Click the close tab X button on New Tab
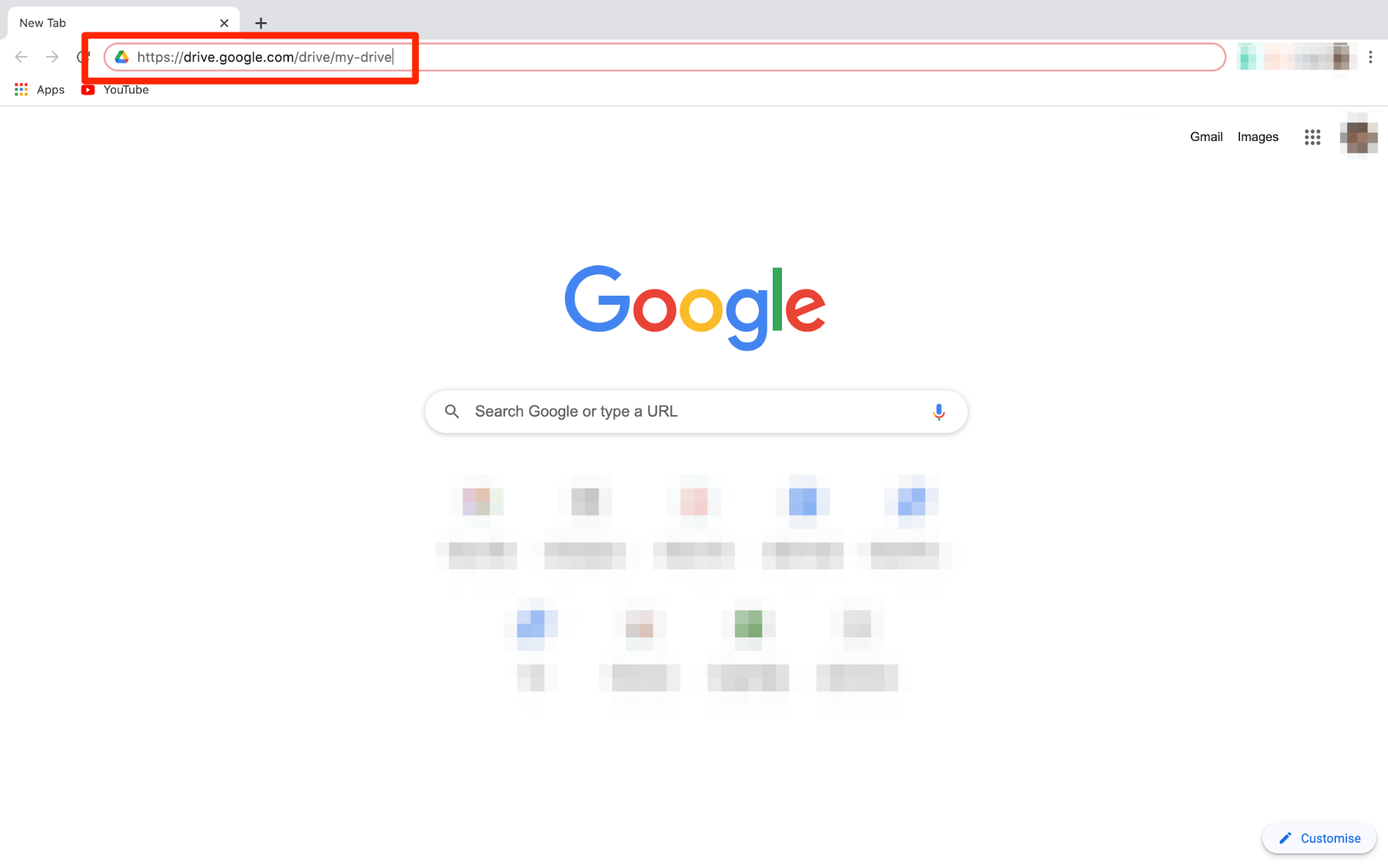 224,22
